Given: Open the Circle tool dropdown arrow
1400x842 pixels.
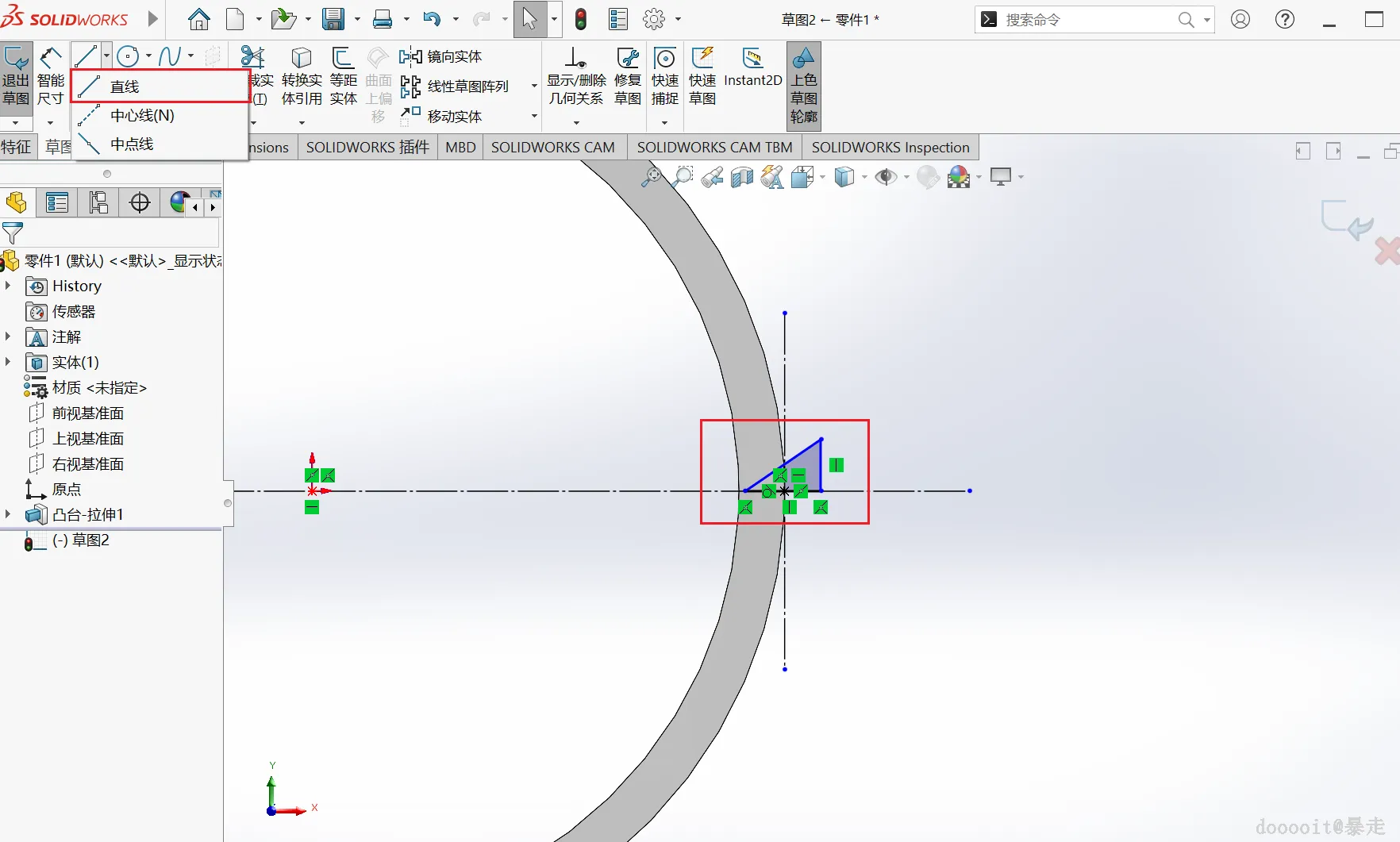Looking at the screenshot, I should click(x=148, y=56).
